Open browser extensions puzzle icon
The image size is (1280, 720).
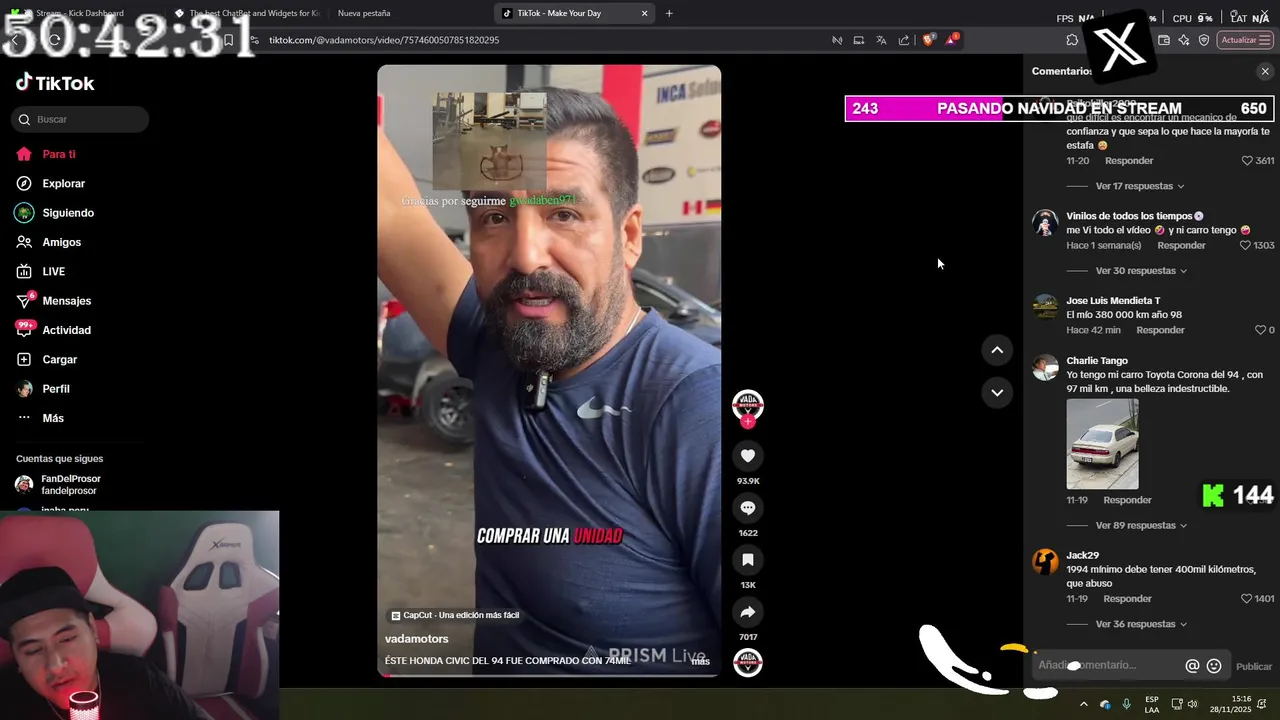1072,40
